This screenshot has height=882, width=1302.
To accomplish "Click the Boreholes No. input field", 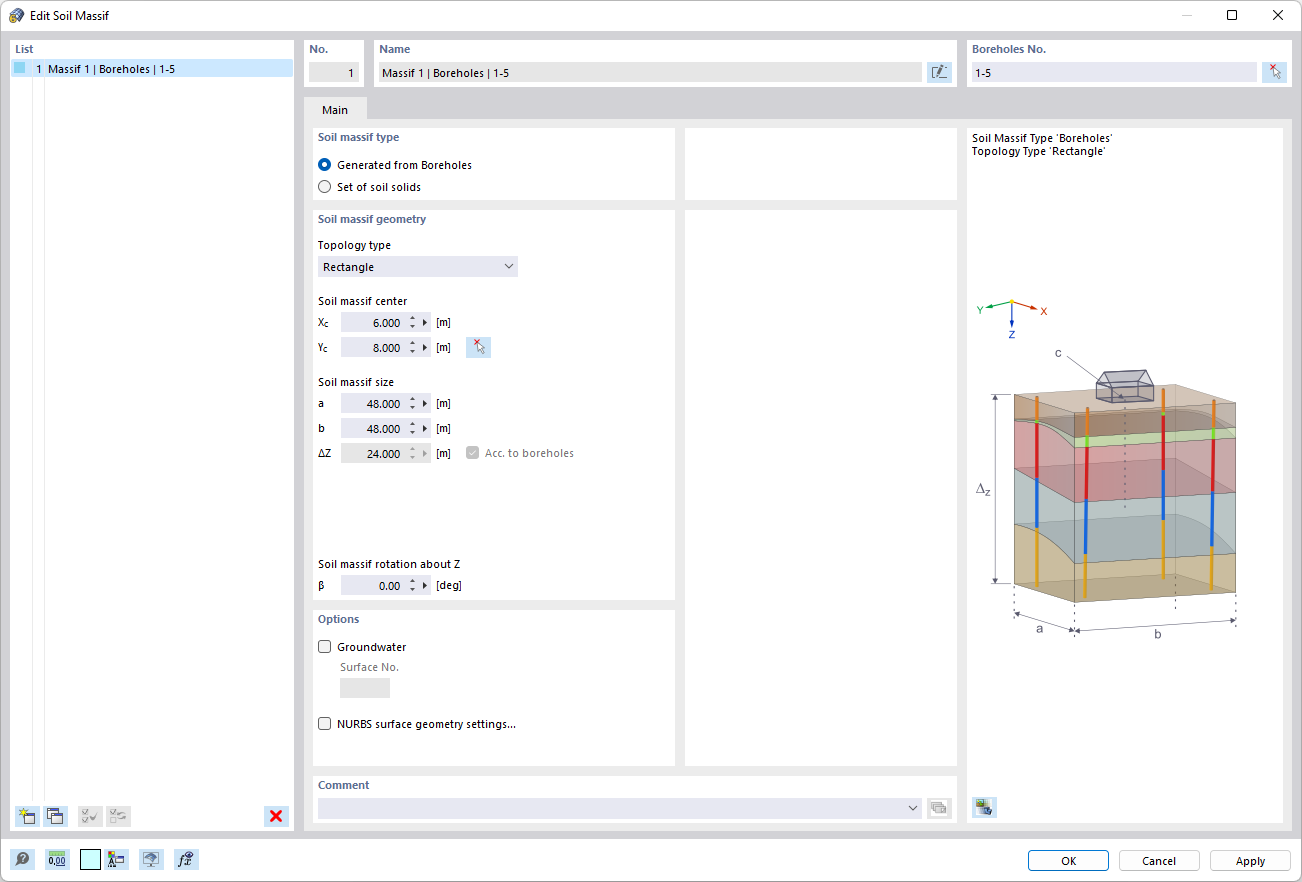I will pos(1114,72).
